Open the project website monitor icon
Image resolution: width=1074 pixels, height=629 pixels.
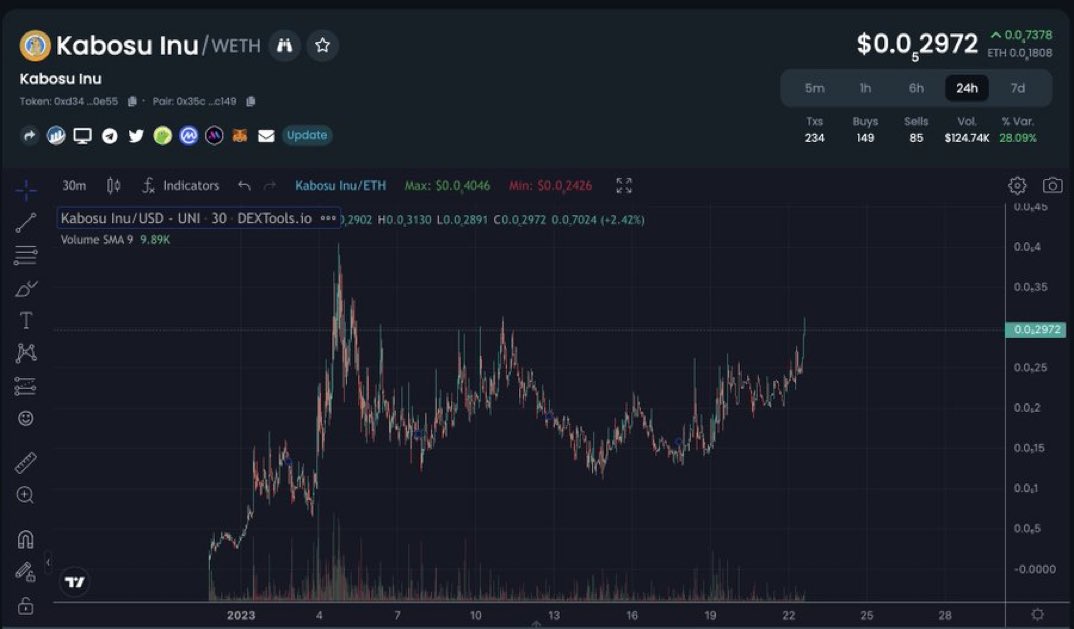pos(82,136)
